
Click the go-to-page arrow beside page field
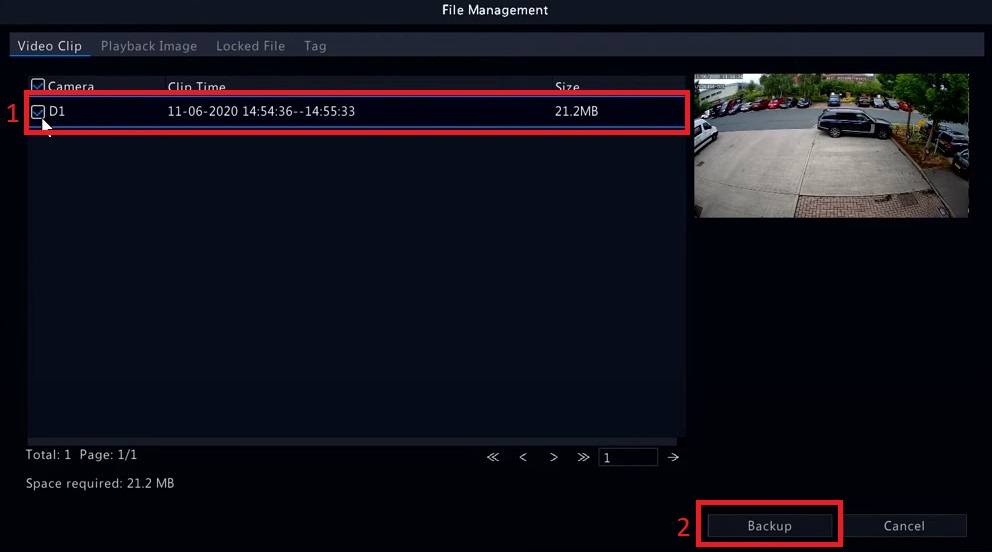pos(673,457)
